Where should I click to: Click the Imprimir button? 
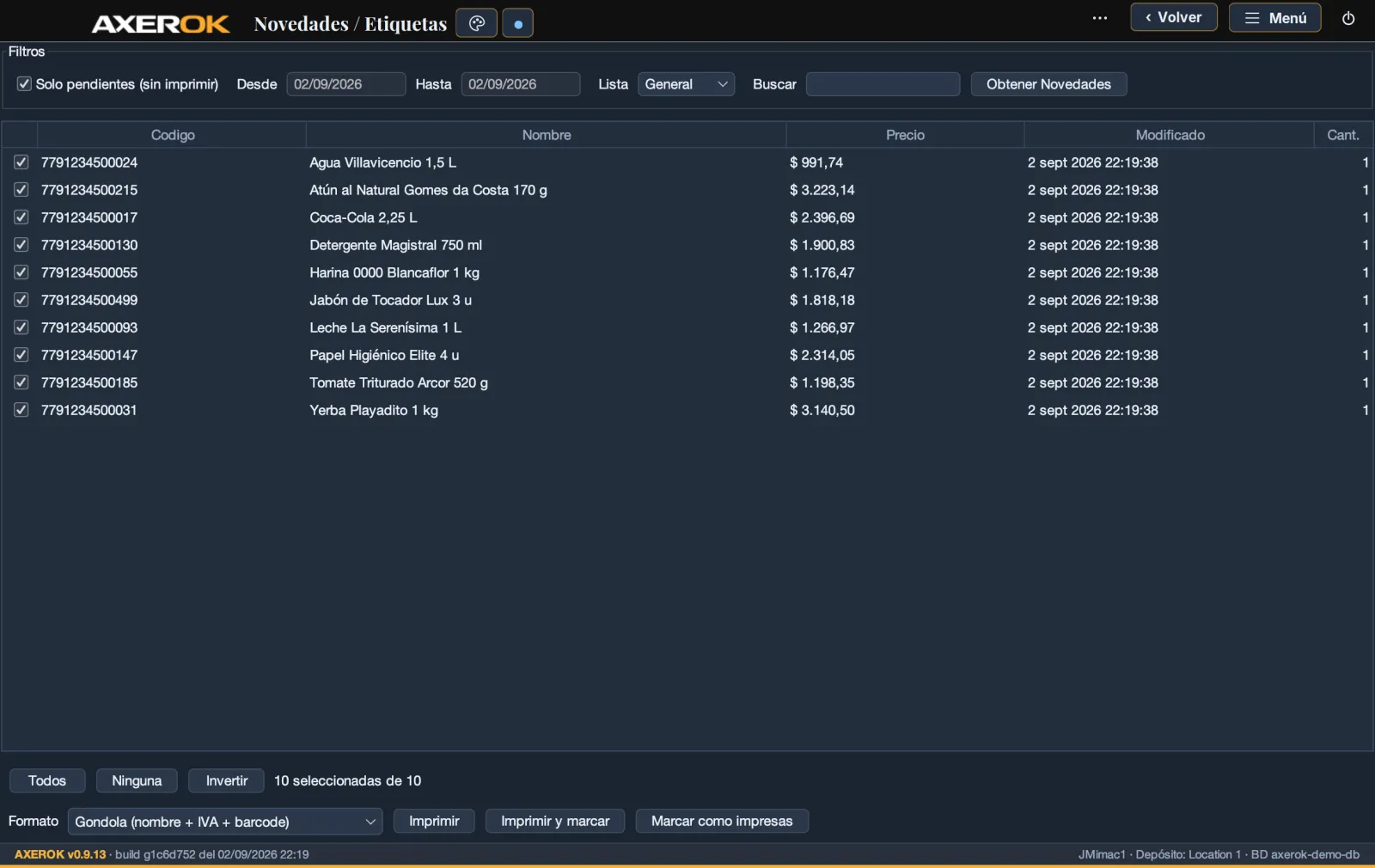434,821
